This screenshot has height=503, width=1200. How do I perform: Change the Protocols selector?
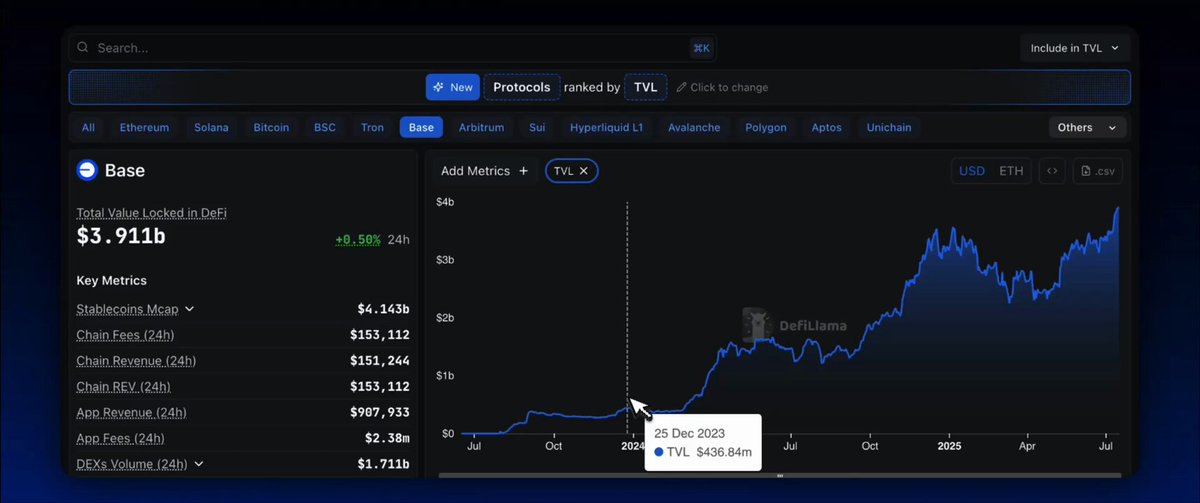pos(522,87)
